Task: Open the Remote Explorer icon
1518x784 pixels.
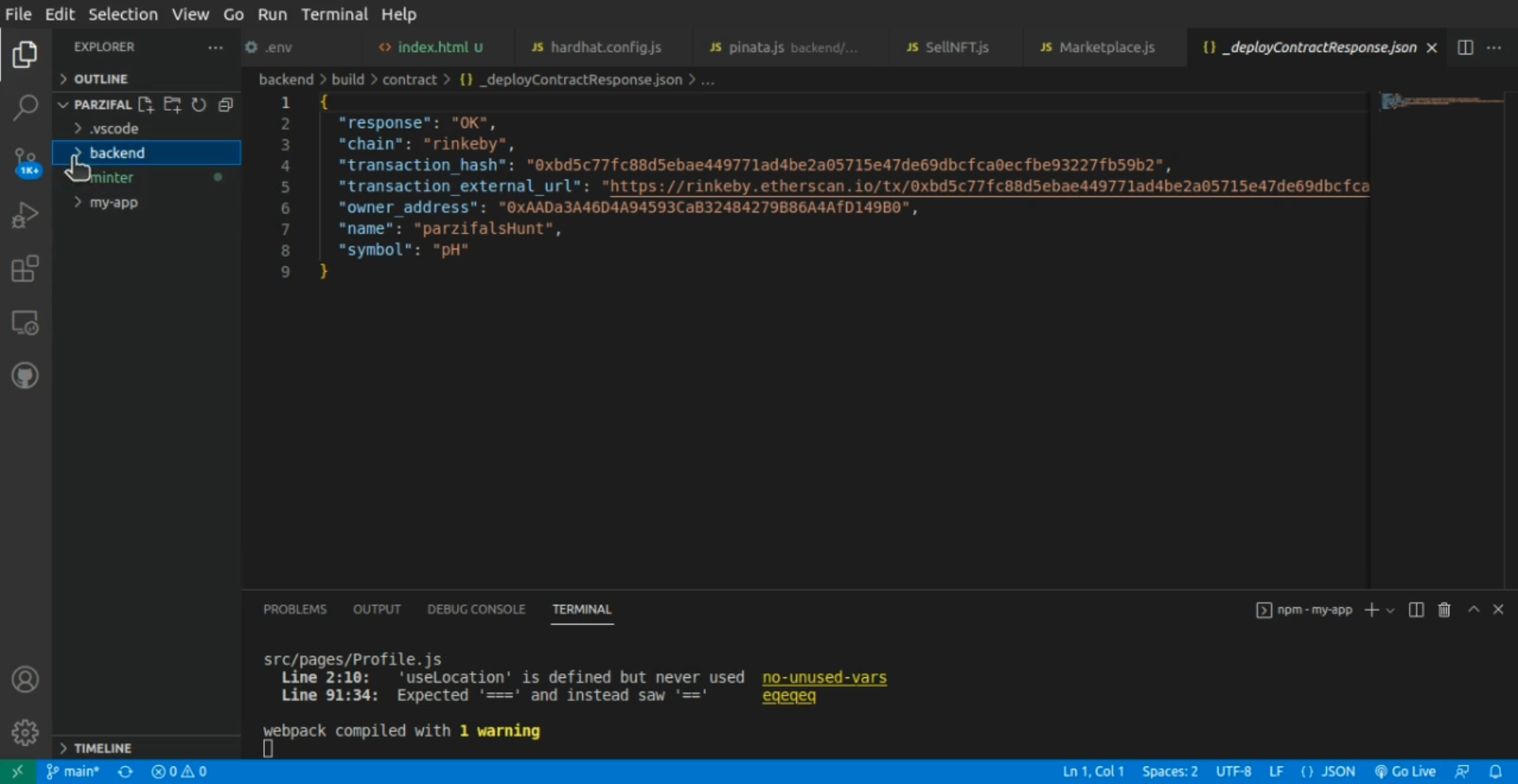Action: coord(25,322)
